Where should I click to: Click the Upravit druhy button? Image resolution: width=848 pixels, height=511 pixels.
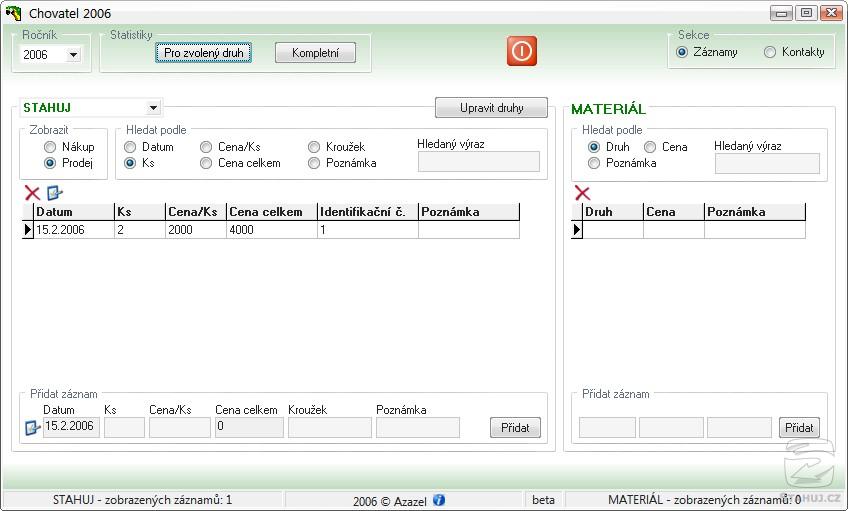[491, 108]
